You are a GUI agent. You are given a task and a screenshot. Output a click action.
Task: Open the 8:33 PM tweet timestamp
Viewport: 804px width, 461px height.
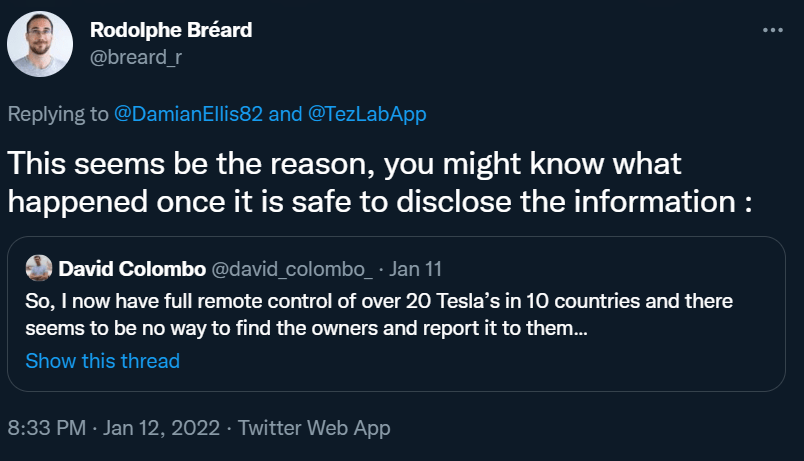[46, 428]
